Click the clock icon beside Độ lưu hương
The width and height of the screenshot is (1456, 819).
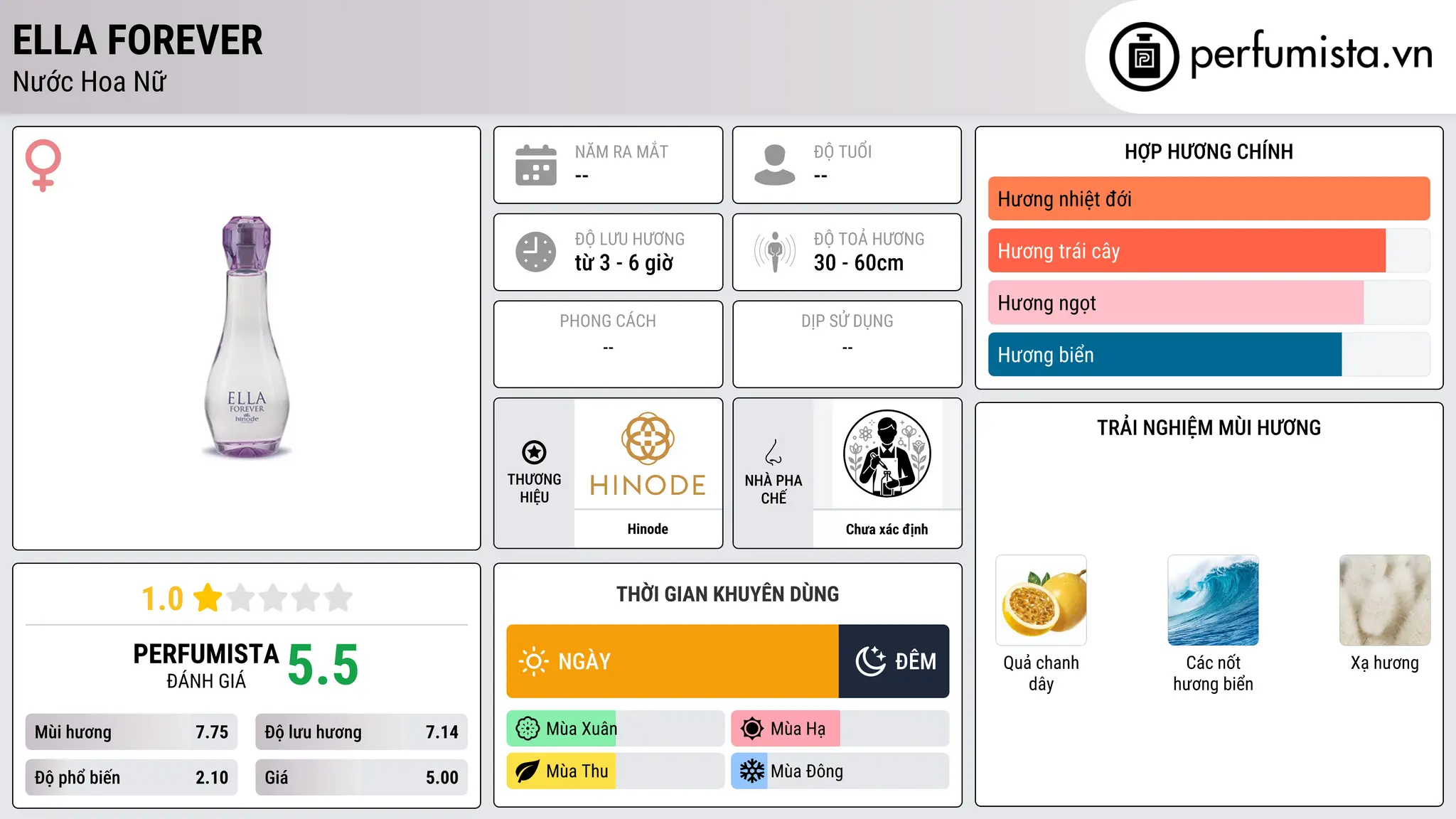click(536, 252)
